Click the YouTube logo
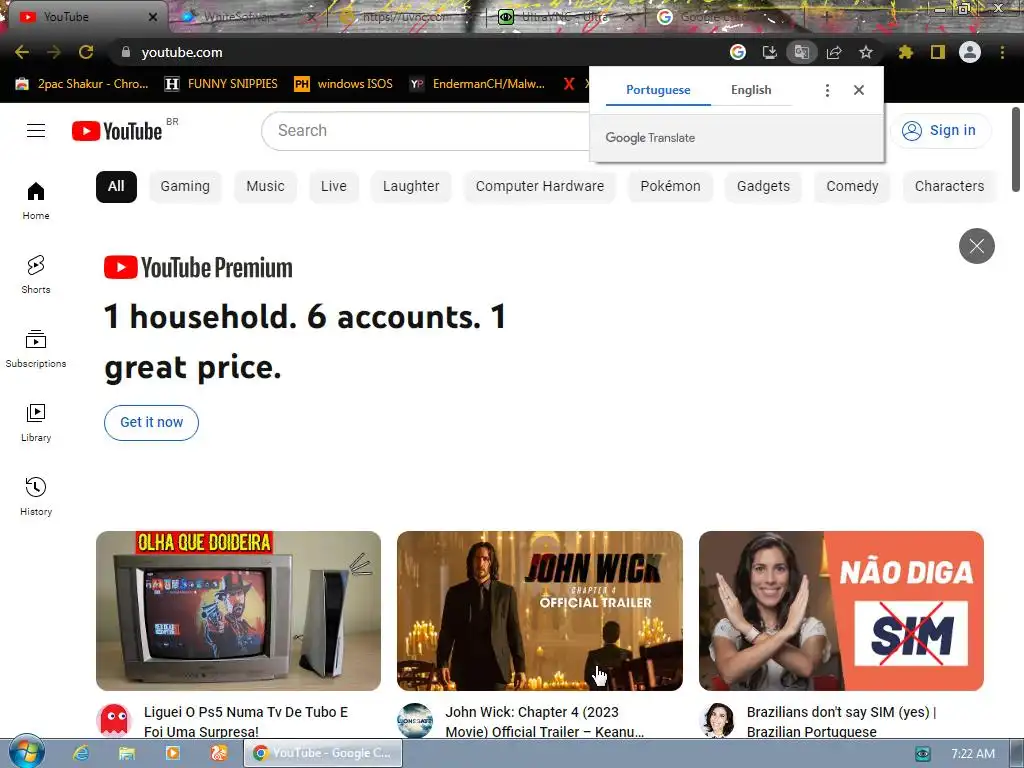Viewport: 1024px width, 768px height. [x=117, y=131]
